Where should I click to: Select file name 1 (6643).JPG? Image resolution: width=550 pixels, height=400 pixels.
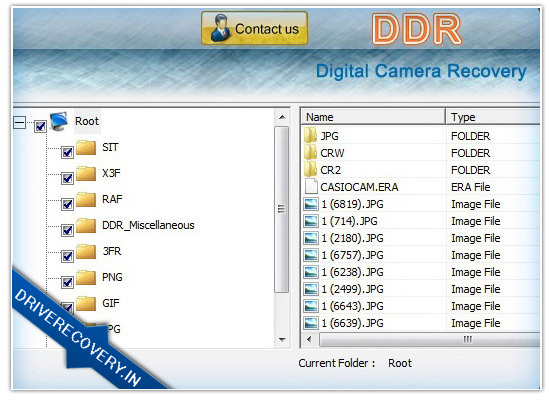pos(352,306)
